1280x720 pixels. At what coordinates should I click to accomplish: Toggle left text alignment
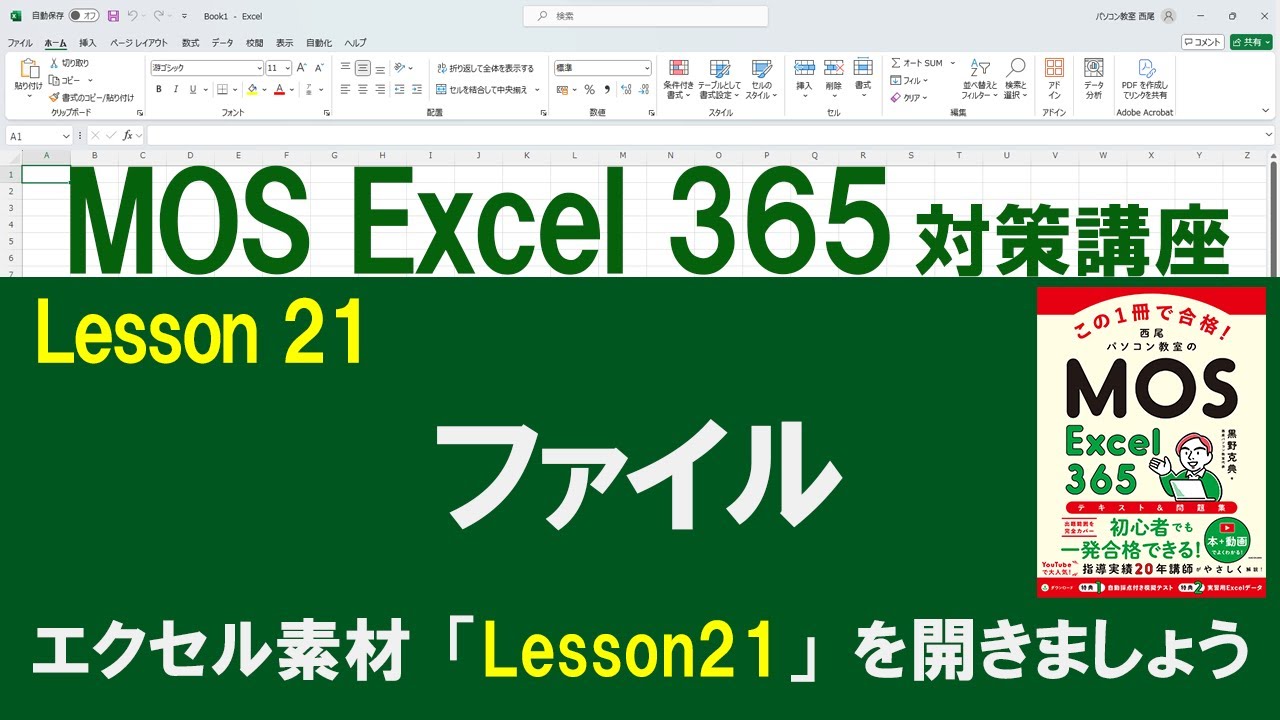pyautogui.click(x=346, y=89)
